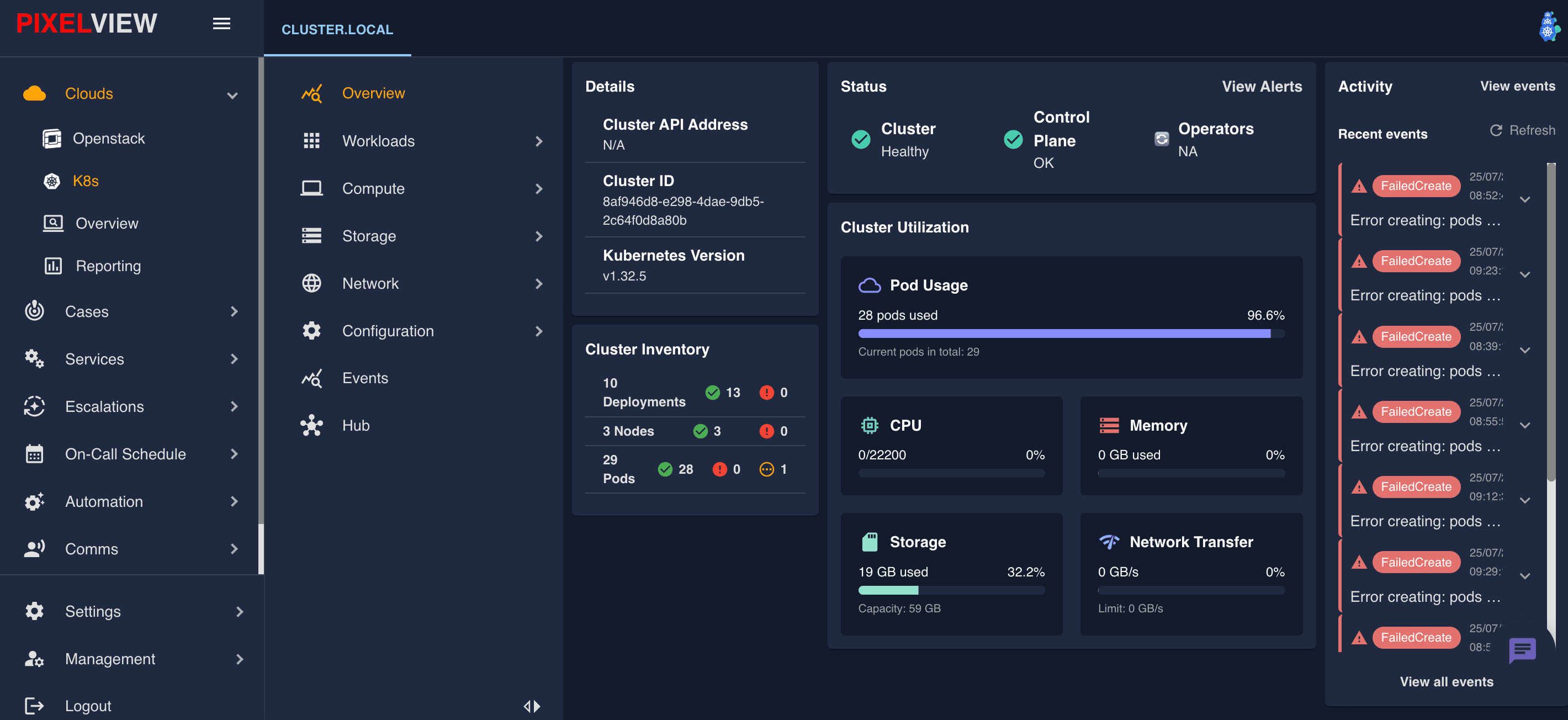The image size is (1568, 720).
Task: Click the PIXELVIEW logo
Action: point(87,24)
